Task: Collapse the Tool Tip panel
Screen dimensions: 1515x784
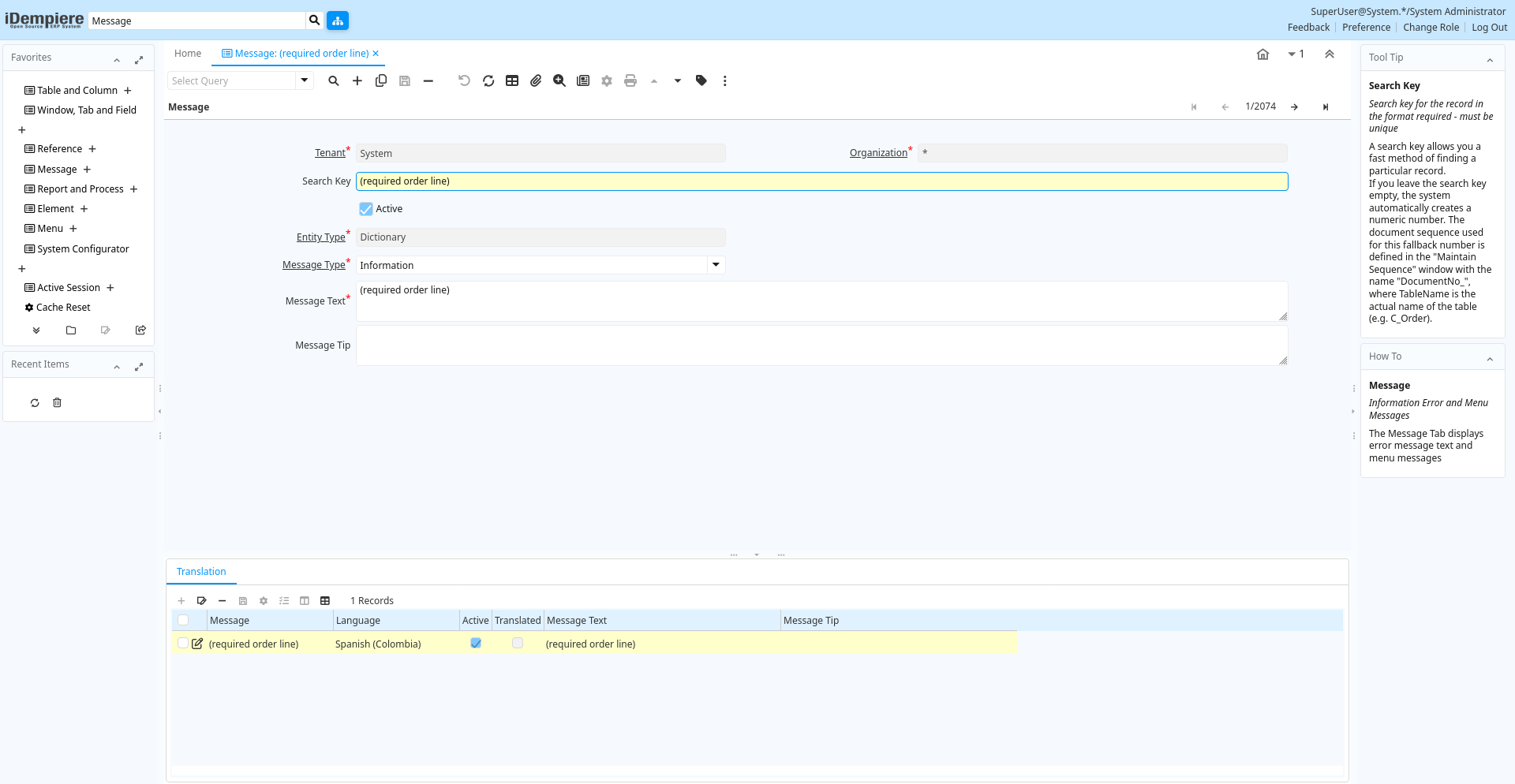Action: [1490, 59]
